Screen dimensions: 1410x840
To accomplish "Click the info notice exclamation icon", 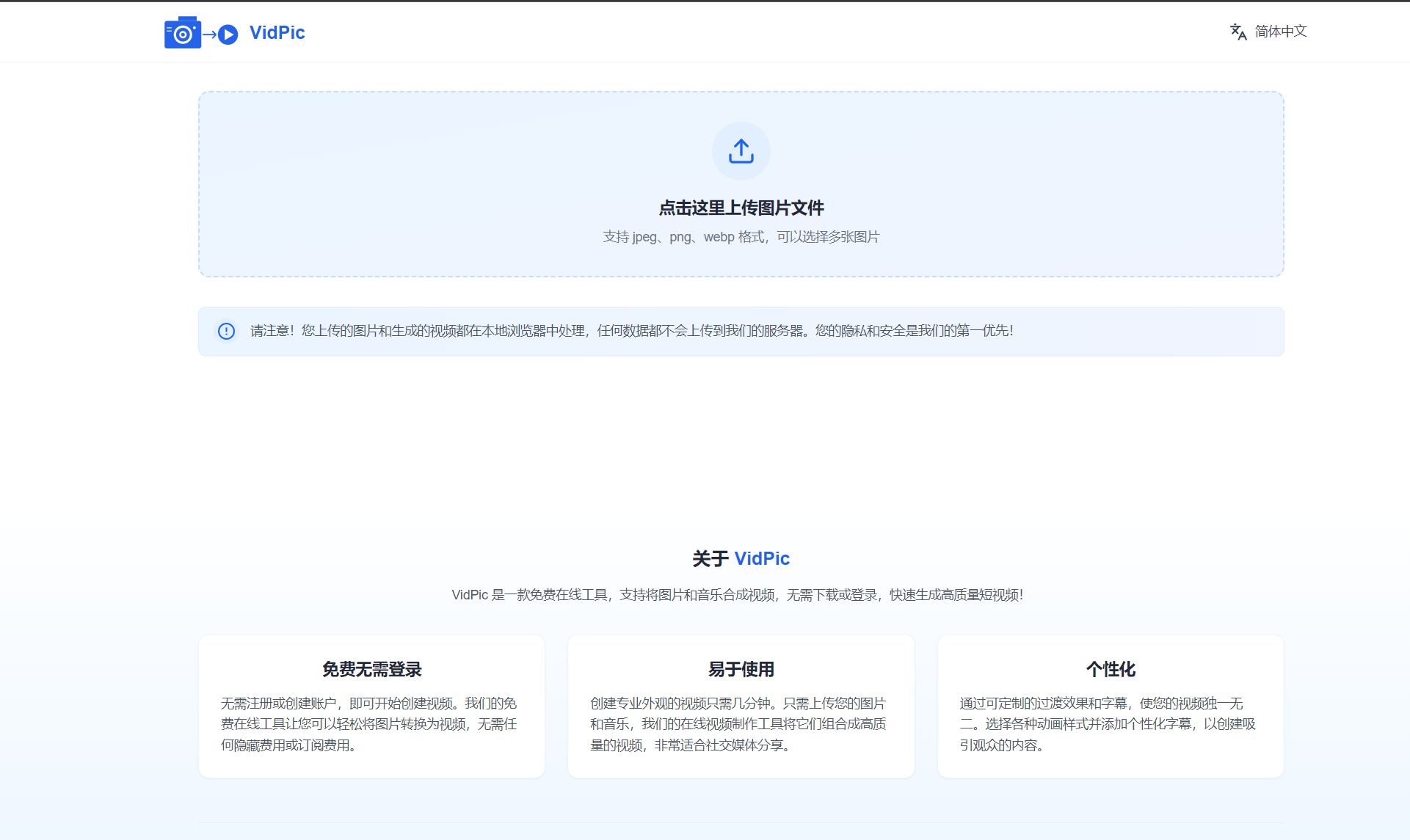I will (x=226, y=331).
